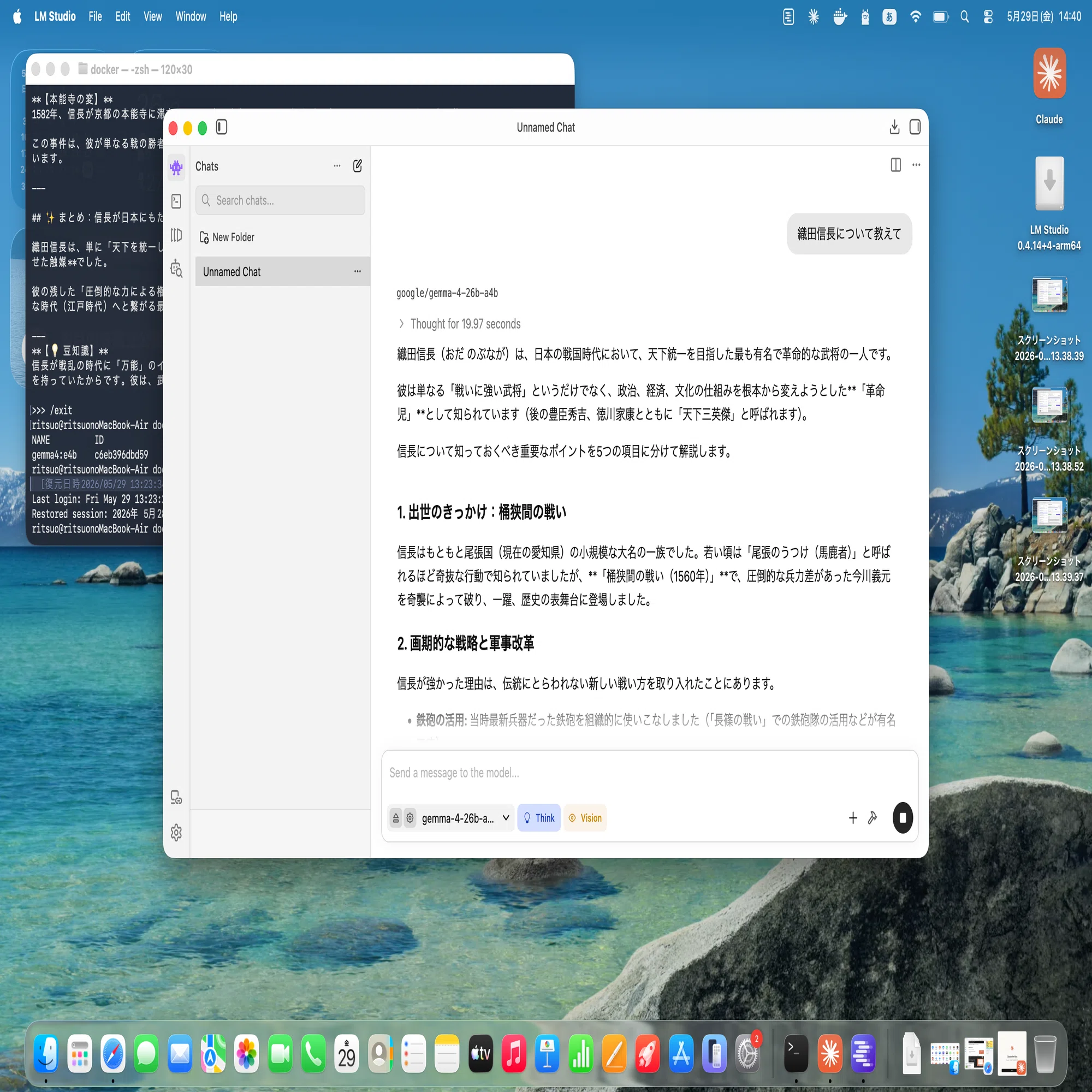Click the downloads icon in the title bar
The image size is (1092, 1092).
(x=894, y=127)
